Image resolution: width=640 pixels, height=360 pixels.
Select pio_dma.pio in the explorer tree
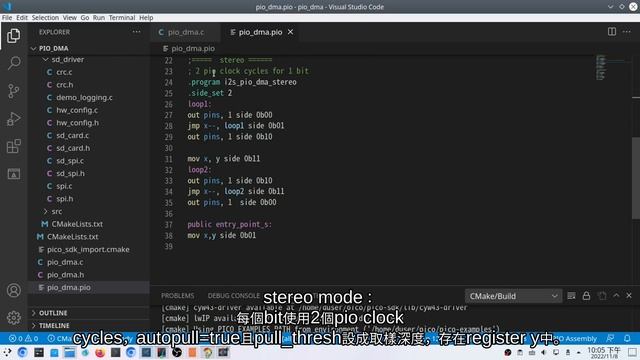[x=68, y=287]
